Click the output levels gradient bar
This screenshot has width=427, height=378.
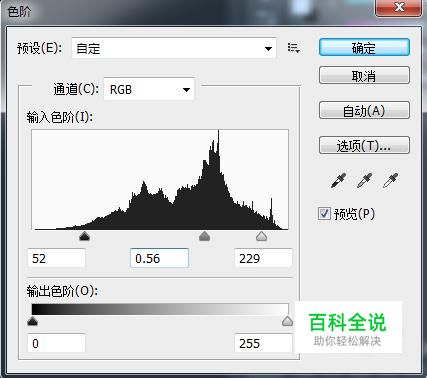pyautogui.click(x=160, y=309)
